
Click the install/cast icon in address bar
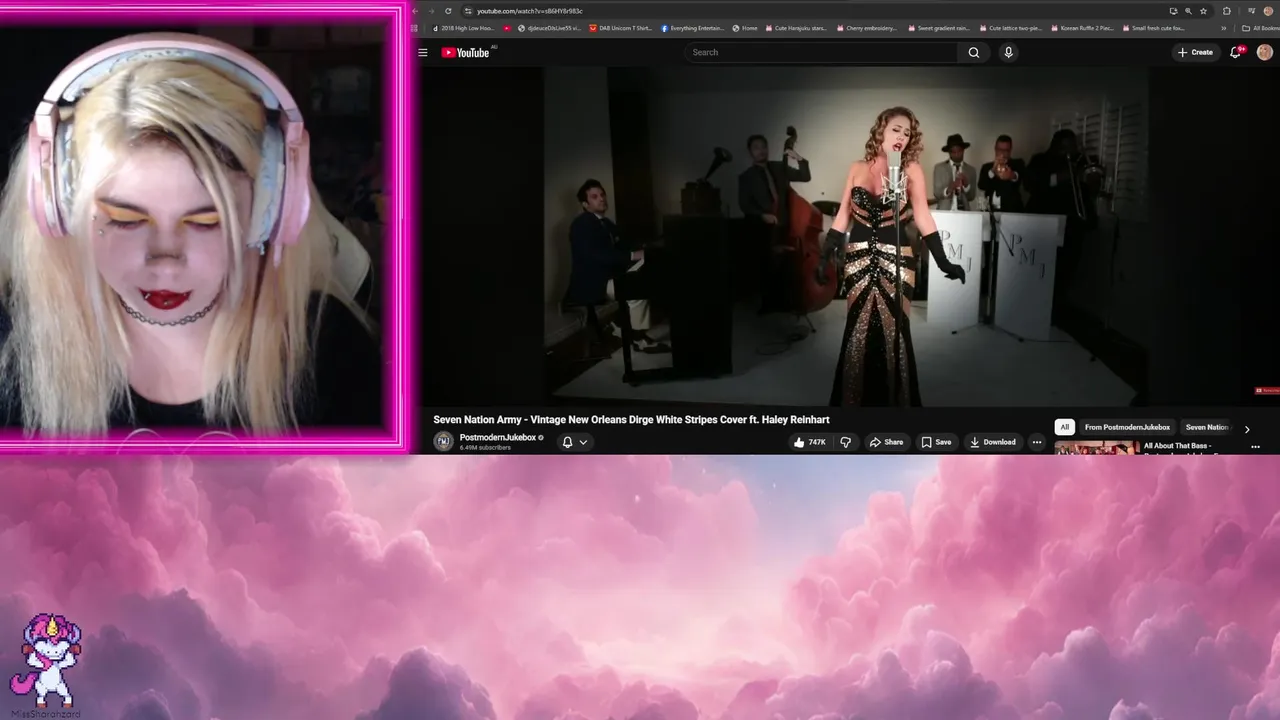tap(1173, 11)
